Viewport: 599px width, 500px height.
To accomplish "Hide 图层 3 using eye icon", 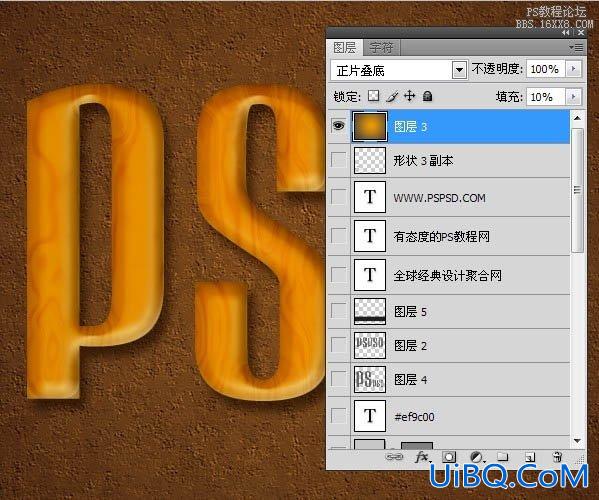I will click(338, 126).
